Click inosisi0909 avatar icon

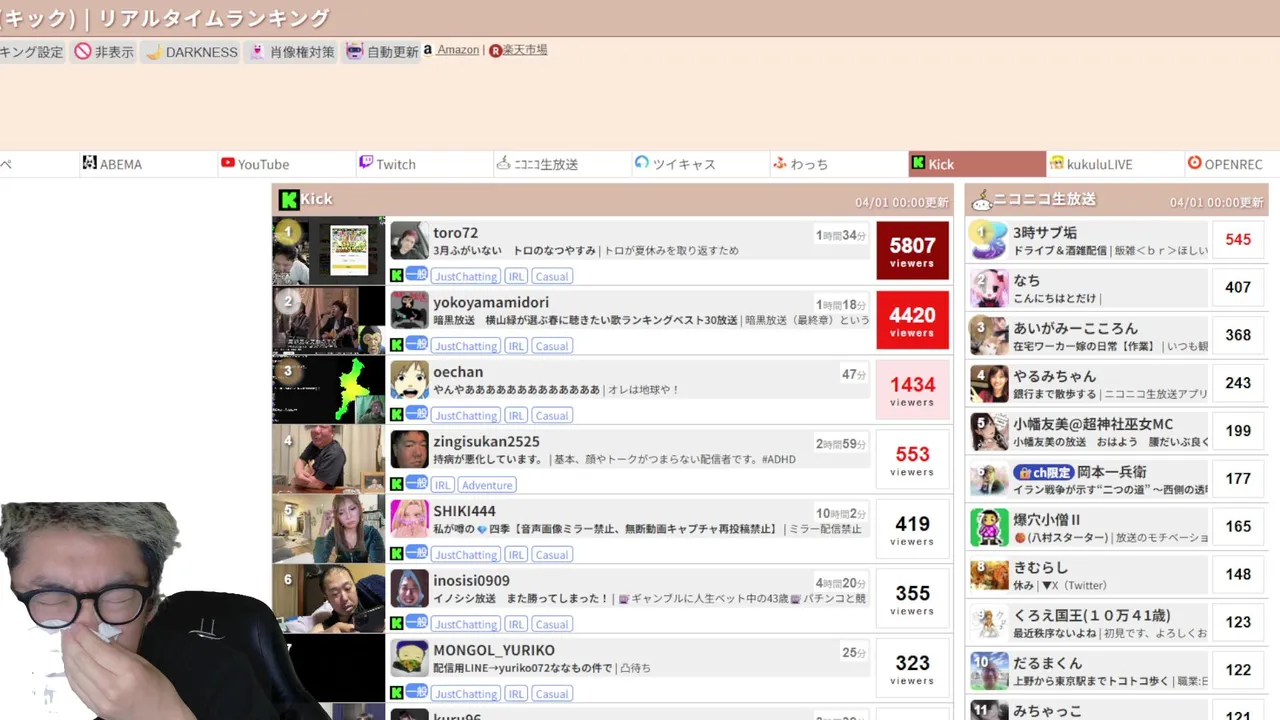409,588
